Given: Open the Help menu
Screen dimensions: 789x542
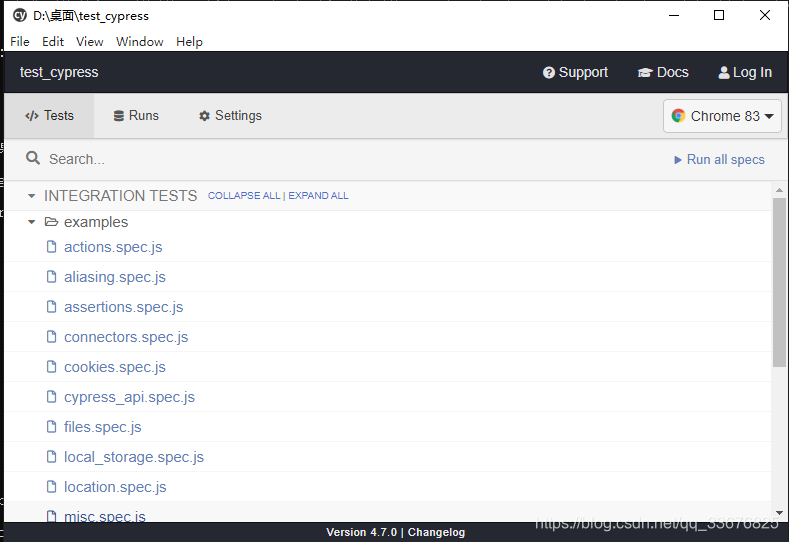Looking at the screenshot, I should click(x=189, y=42).
